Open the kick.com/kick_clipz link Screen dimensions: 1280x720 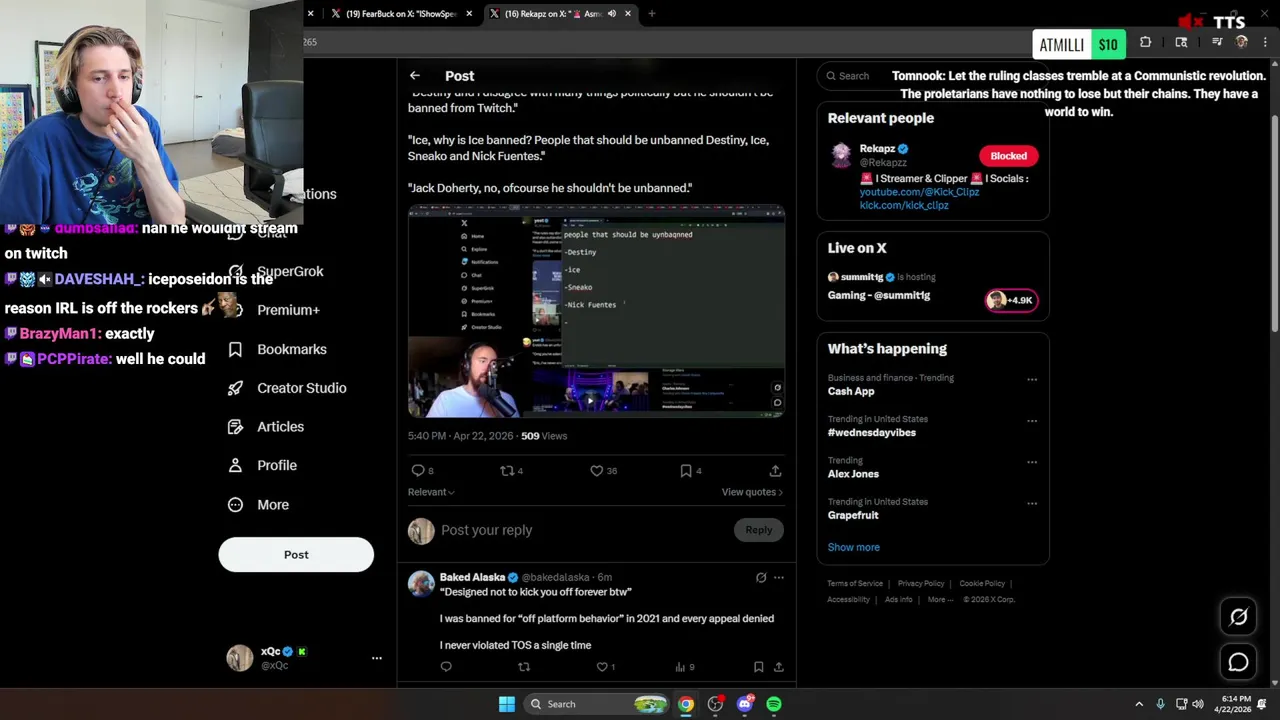pyautogui.click(x=904, y=205)
